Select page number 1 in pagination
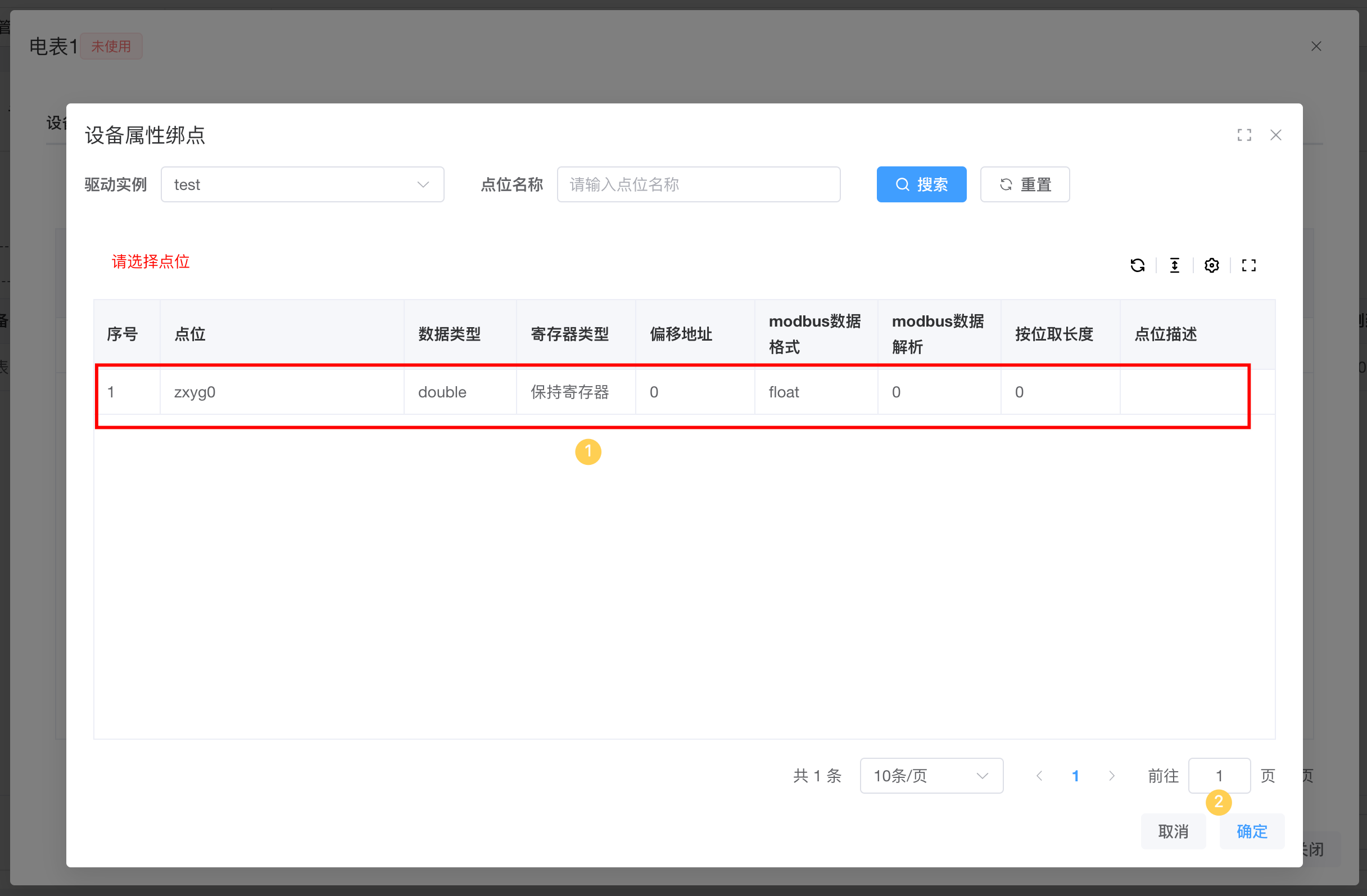Viewport: 1367px width, 896px height. [1075, 776]
